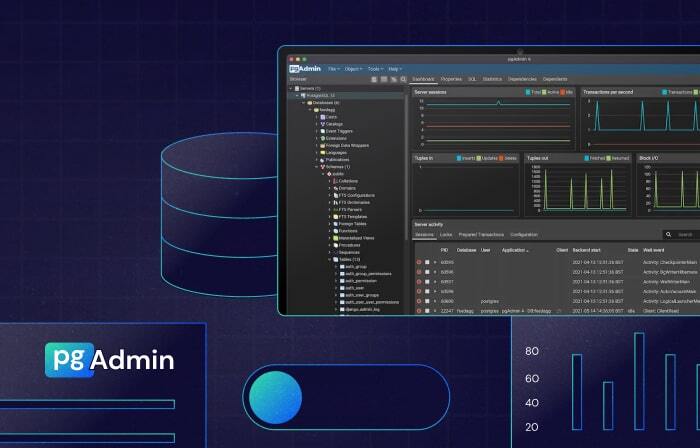Switch to the Properties tab
The width and height of the screenshot is (700, 448).
point(451,79)
